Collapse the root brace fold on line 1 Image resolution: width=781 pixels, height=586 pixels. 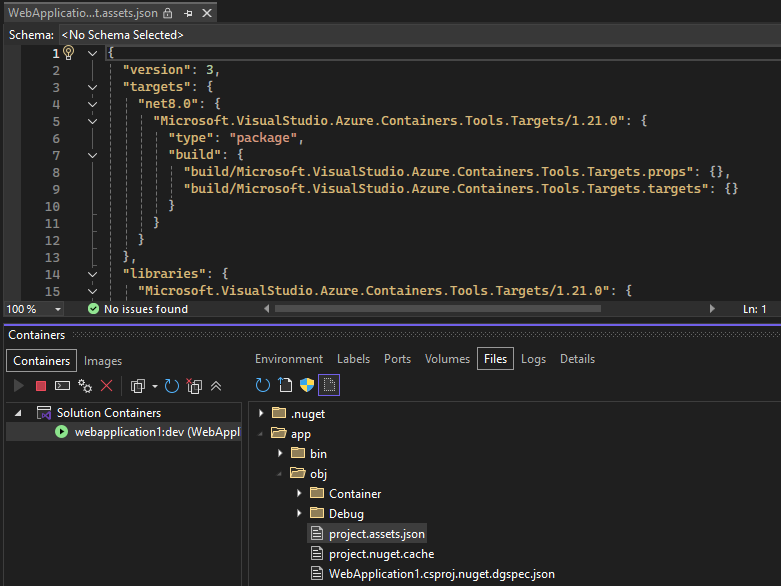tap(93, 53)
